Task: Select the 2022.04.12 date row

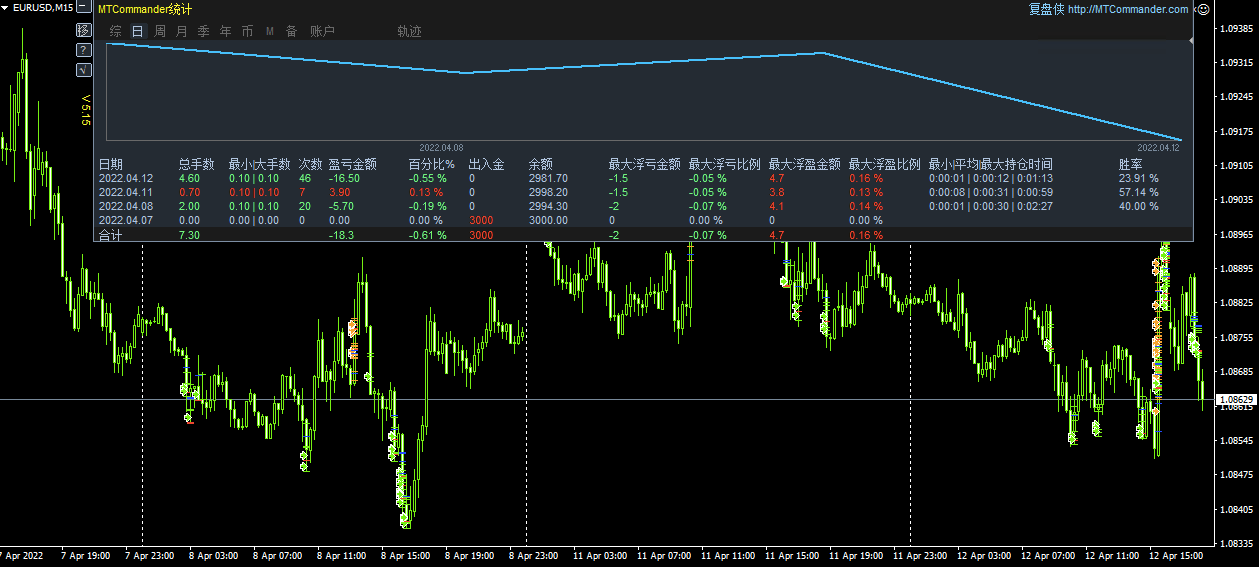Action: click(x=126, y=178)
